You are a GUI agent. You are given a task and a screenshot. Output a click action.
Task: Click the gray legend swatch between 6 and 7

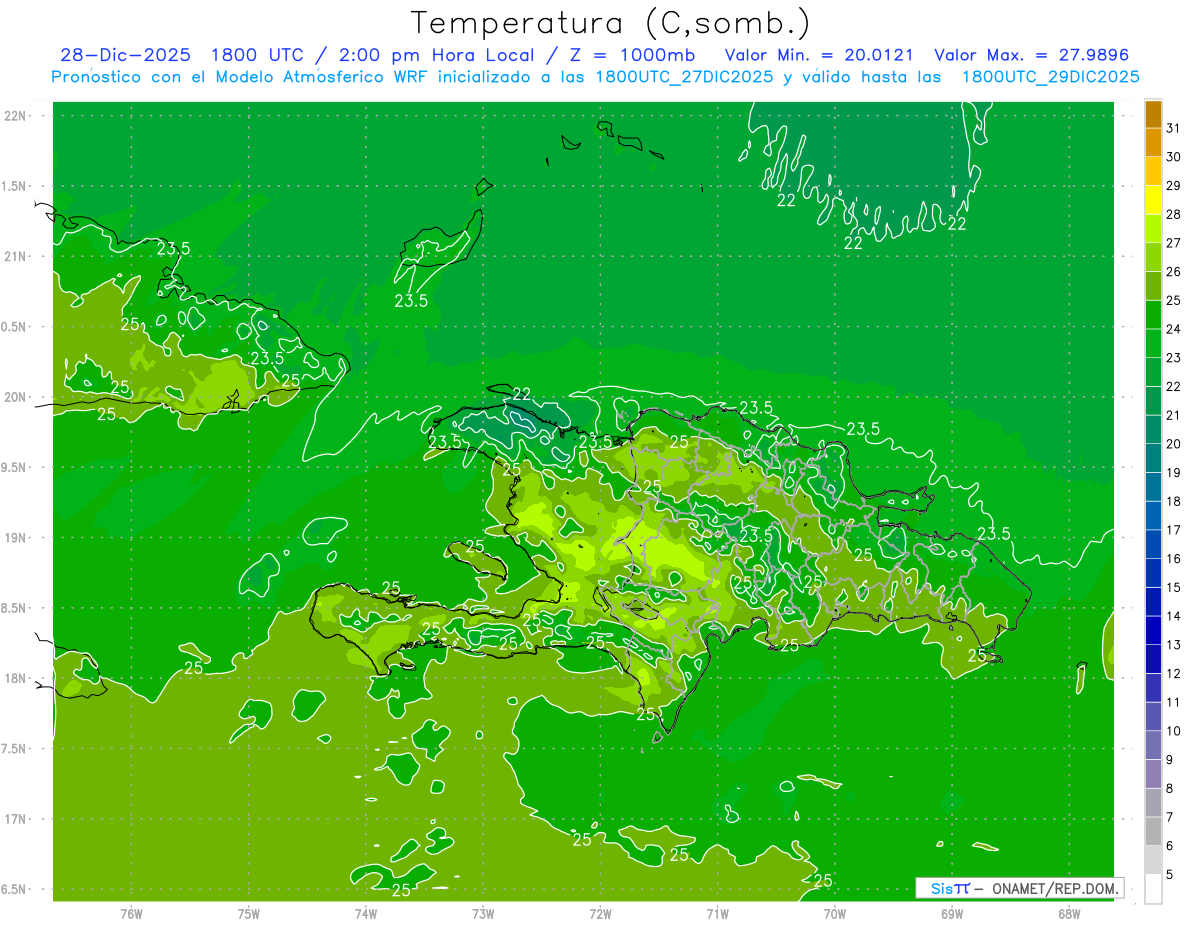click(1153, 831)
